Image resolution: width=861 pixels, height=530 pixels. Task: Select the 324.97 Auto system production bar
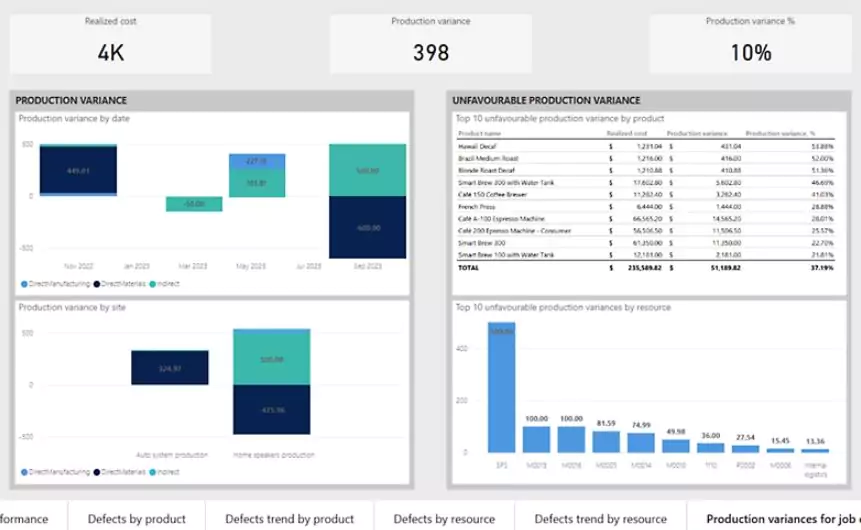(x=170, y=367)
